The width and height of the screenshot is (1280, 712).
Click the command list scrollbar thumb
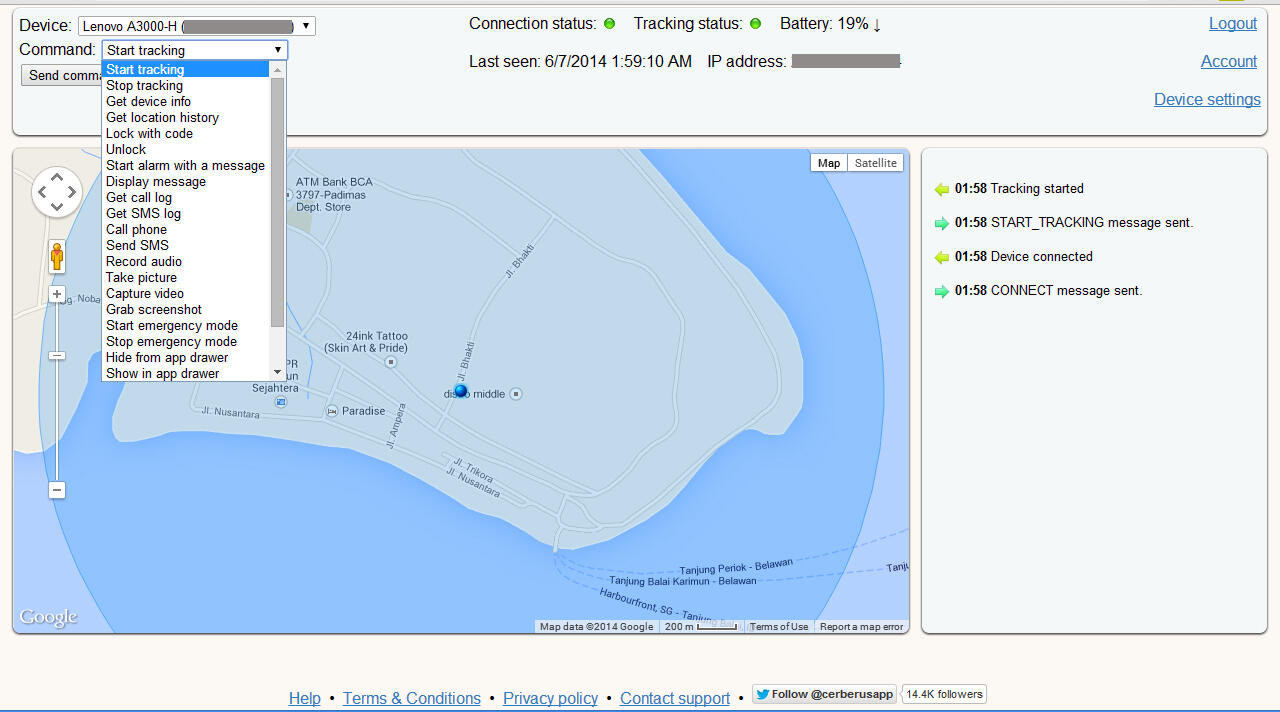coord(278,202)
